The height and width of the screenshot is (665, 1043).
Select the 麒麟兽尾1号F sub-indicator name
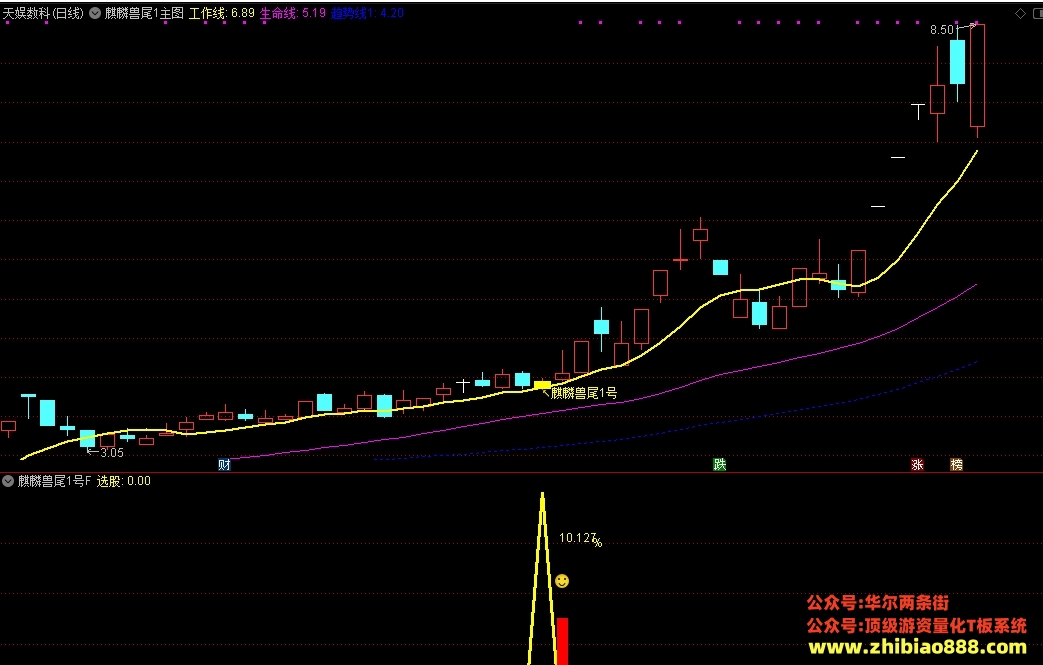55,481
